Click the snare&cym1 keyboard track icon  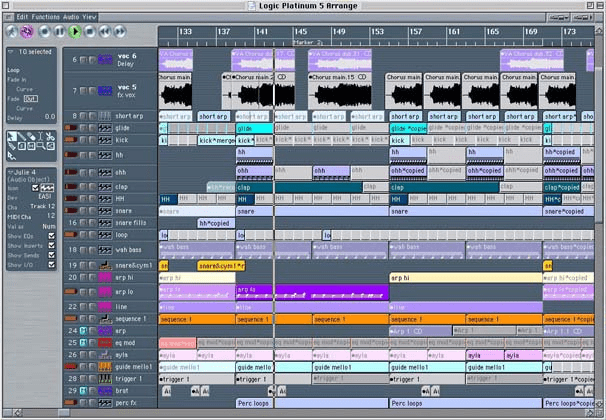(x=105, y=265)
